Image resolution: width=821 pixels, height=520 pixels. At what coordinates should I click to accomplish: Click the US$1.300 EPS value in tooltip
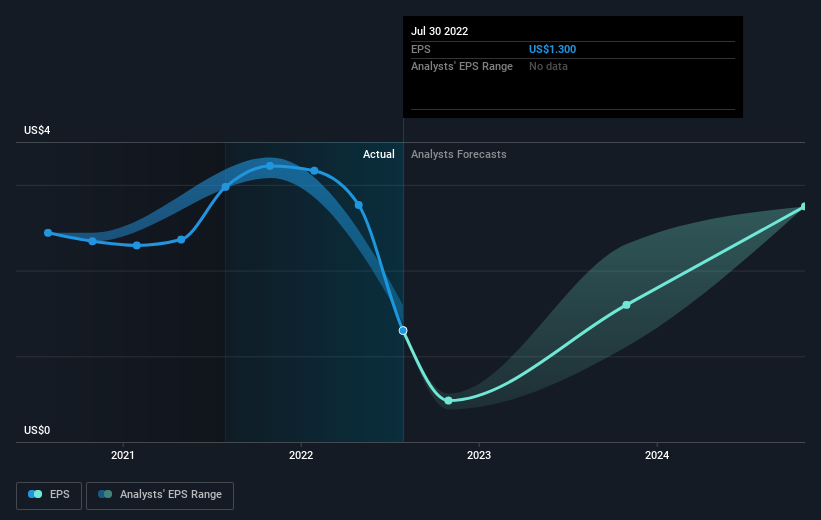pyautogui.click(x=552, y=49)
